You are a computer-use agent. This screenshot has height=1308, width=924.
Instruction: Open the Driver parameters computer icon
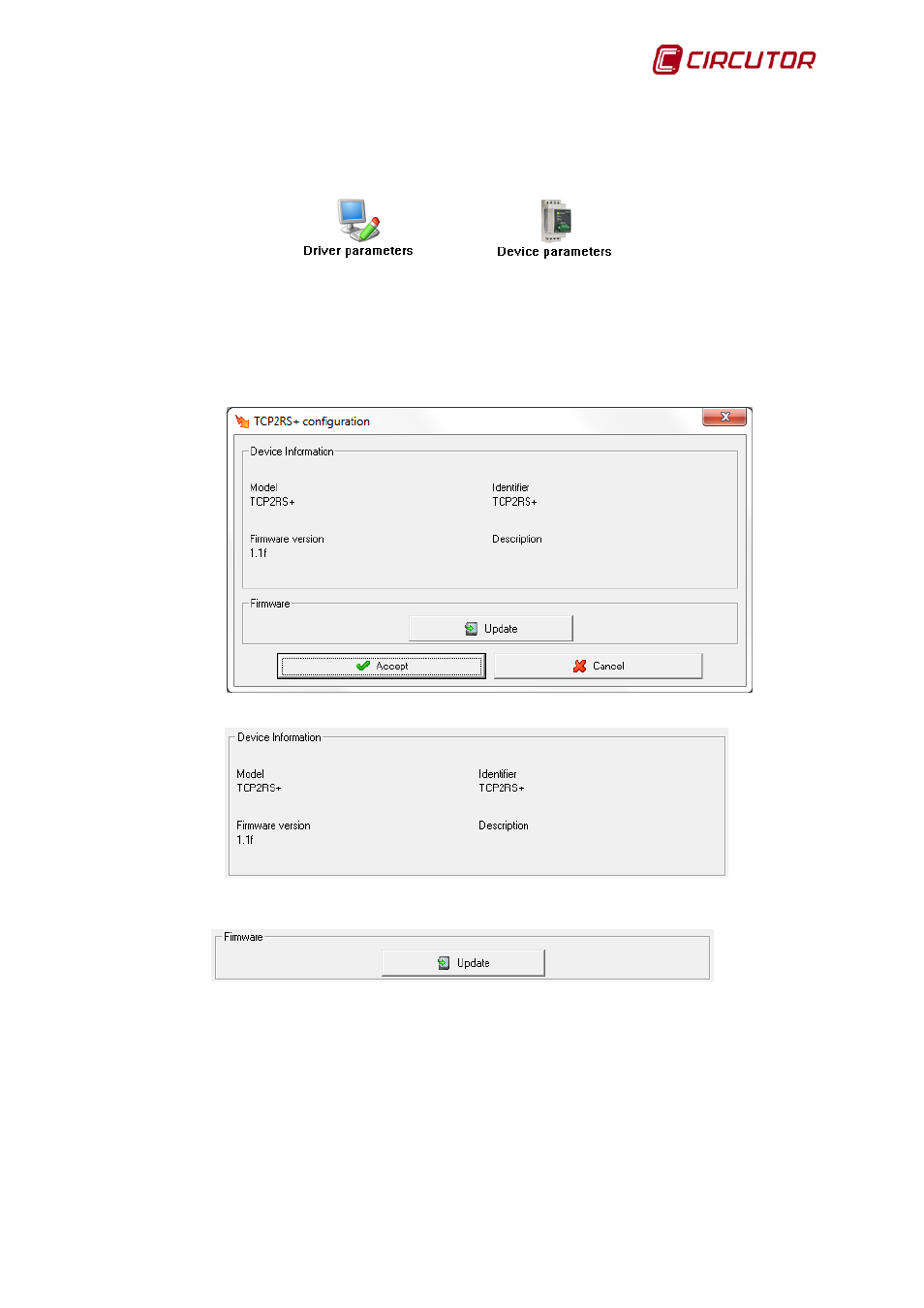point(358,220)
